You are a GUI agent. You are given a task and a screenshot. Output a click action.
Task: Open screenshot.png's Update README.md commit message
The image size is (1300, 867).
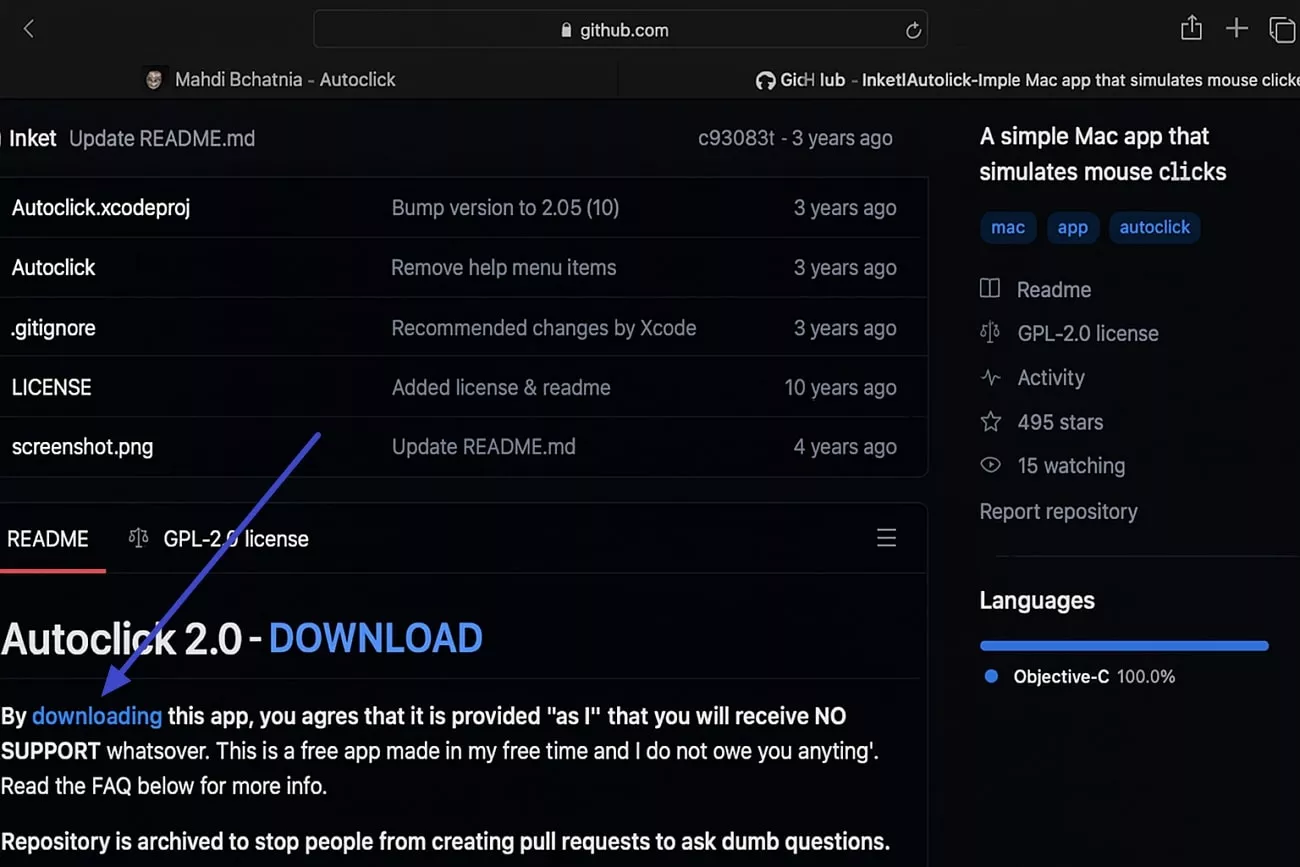(484, 447)
